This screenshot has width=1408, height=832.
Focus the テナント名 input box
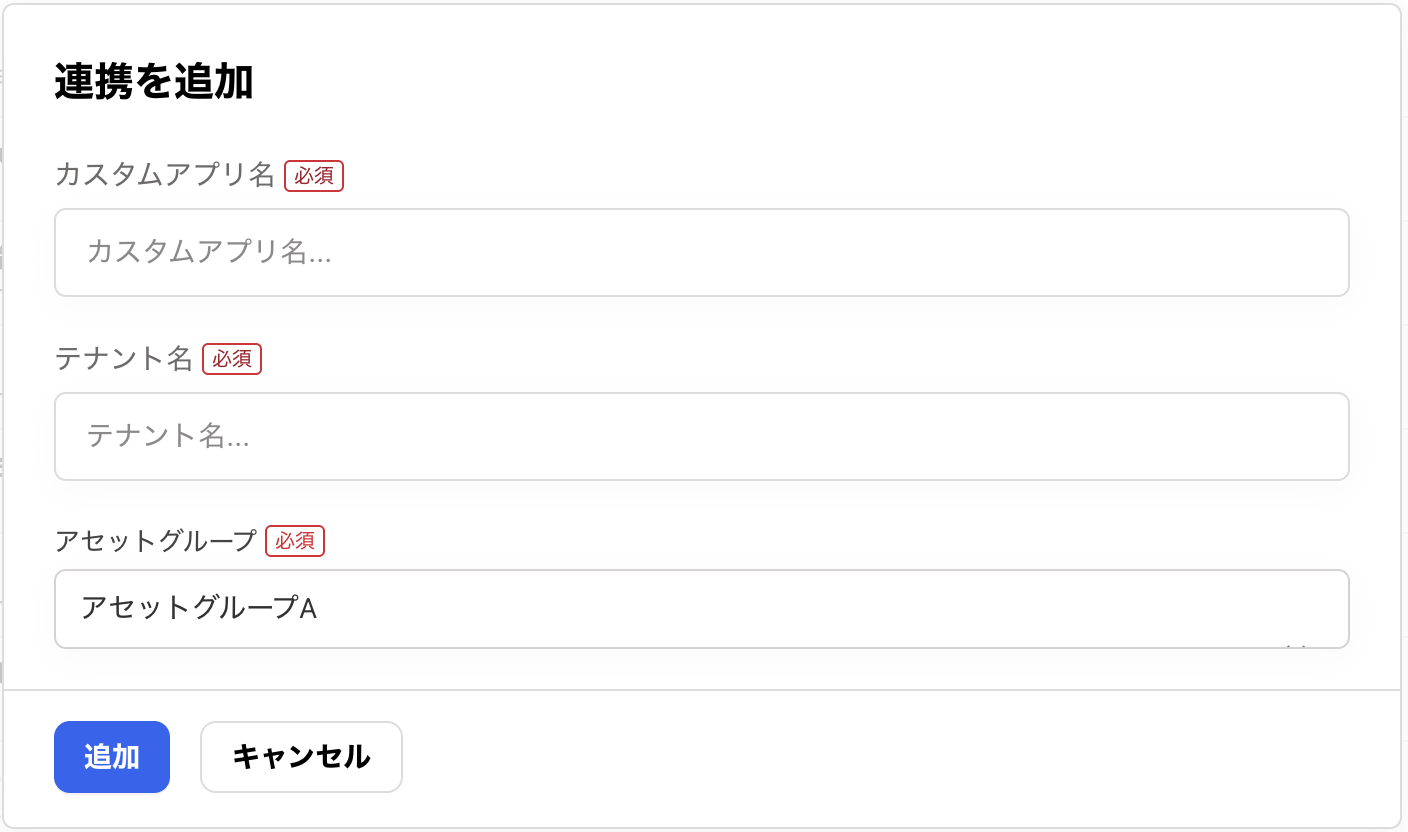click(x=700, y=436)
